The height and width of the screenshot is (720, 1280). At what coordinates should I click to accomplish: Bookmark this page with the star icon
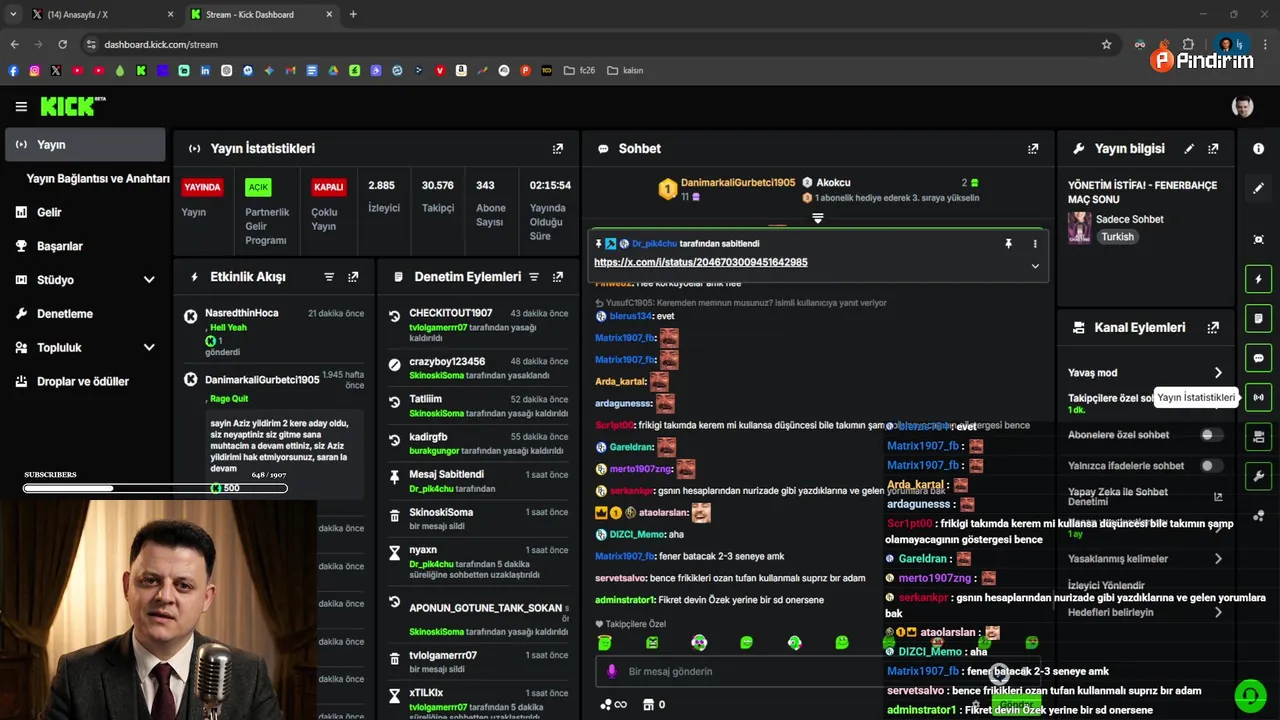(1106, 44)
